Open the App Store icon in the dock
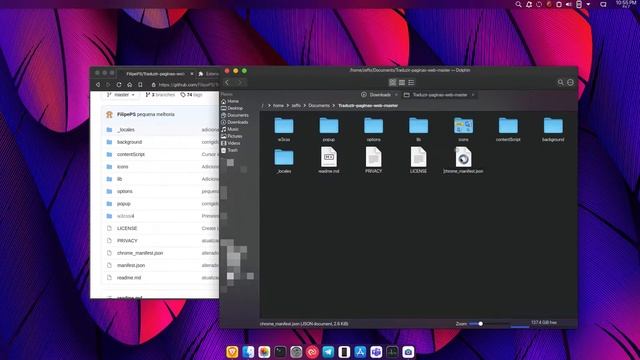The image size is (640, 360). point(360,352)
